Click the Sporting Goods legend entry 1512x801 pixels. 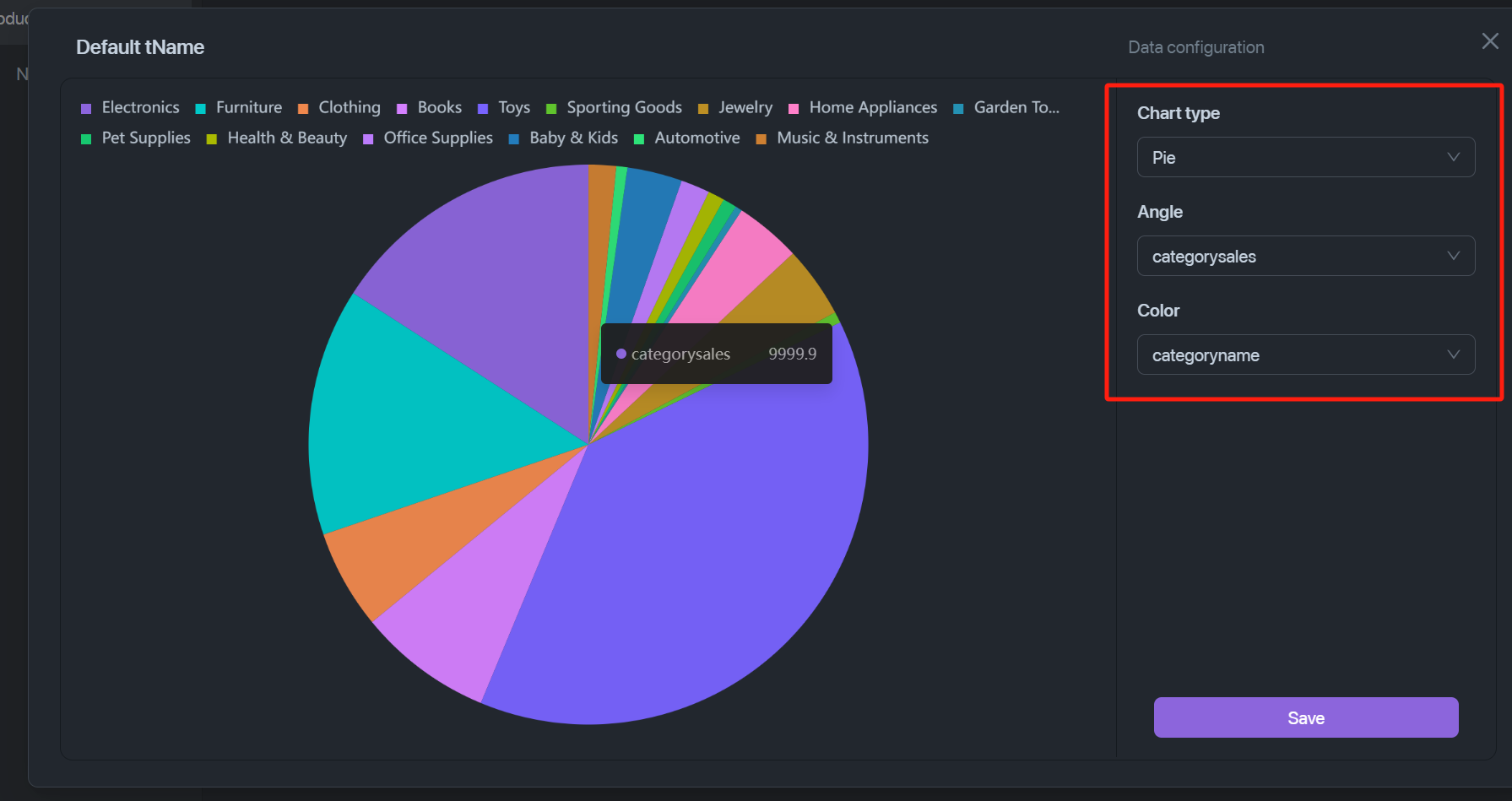tap(623, 108)
